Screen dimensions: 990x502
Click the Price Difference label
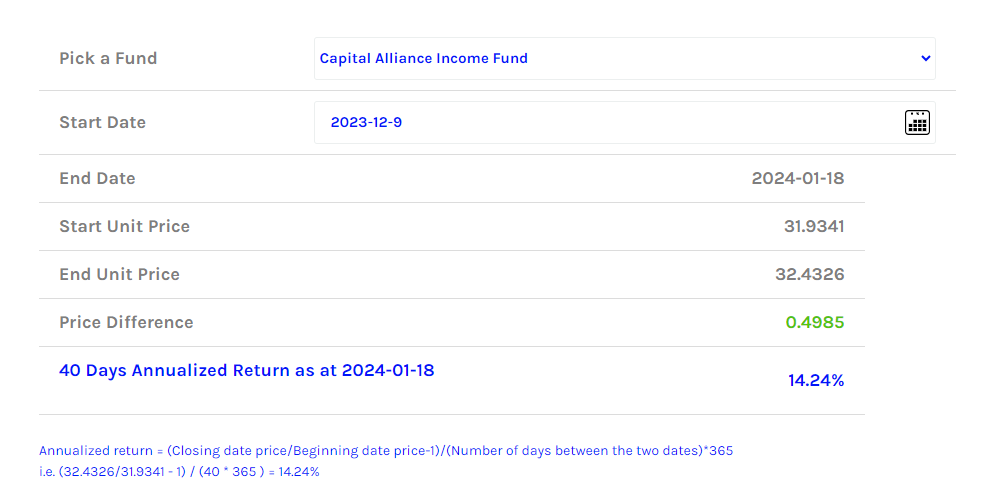pos(126,322)
